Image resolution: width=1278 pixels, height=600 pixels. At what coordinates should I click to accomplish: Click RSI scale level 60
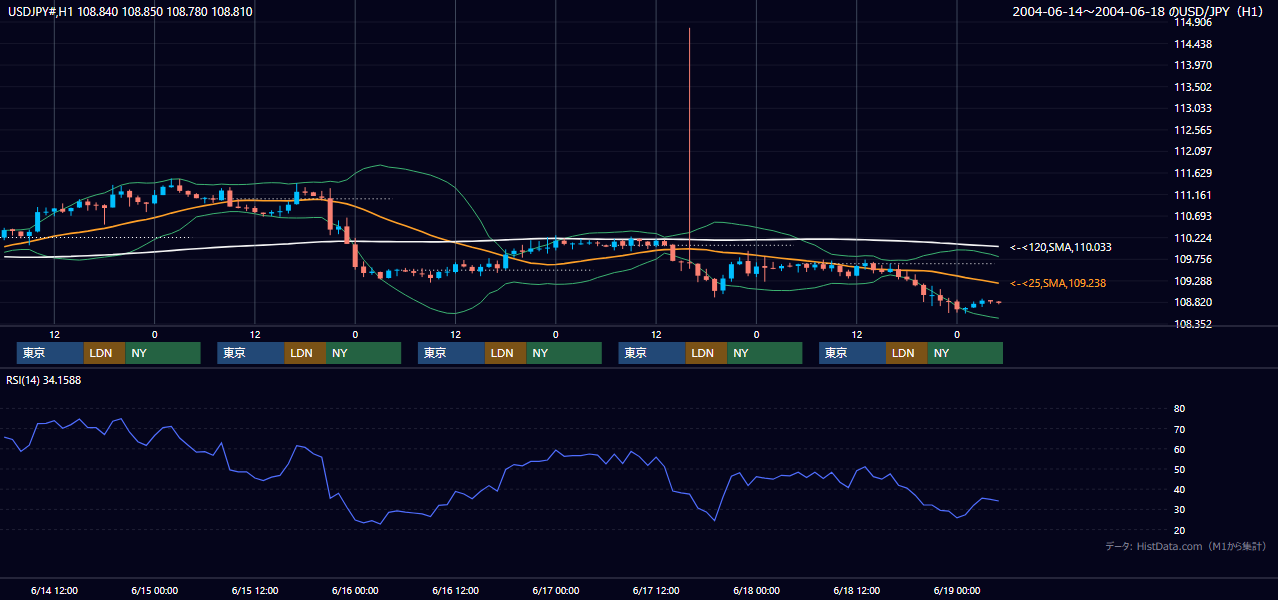point(1180,449)
